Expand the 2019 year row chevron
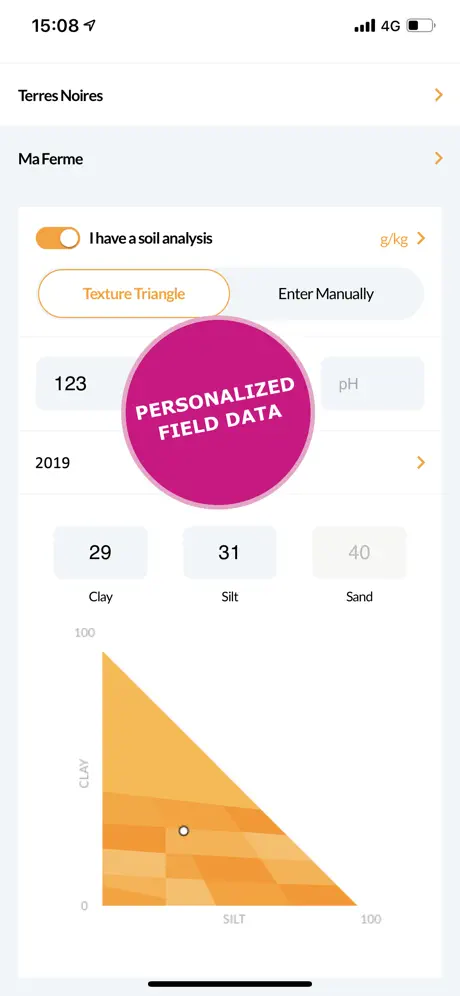460x996 pixels. coord(421,462)
